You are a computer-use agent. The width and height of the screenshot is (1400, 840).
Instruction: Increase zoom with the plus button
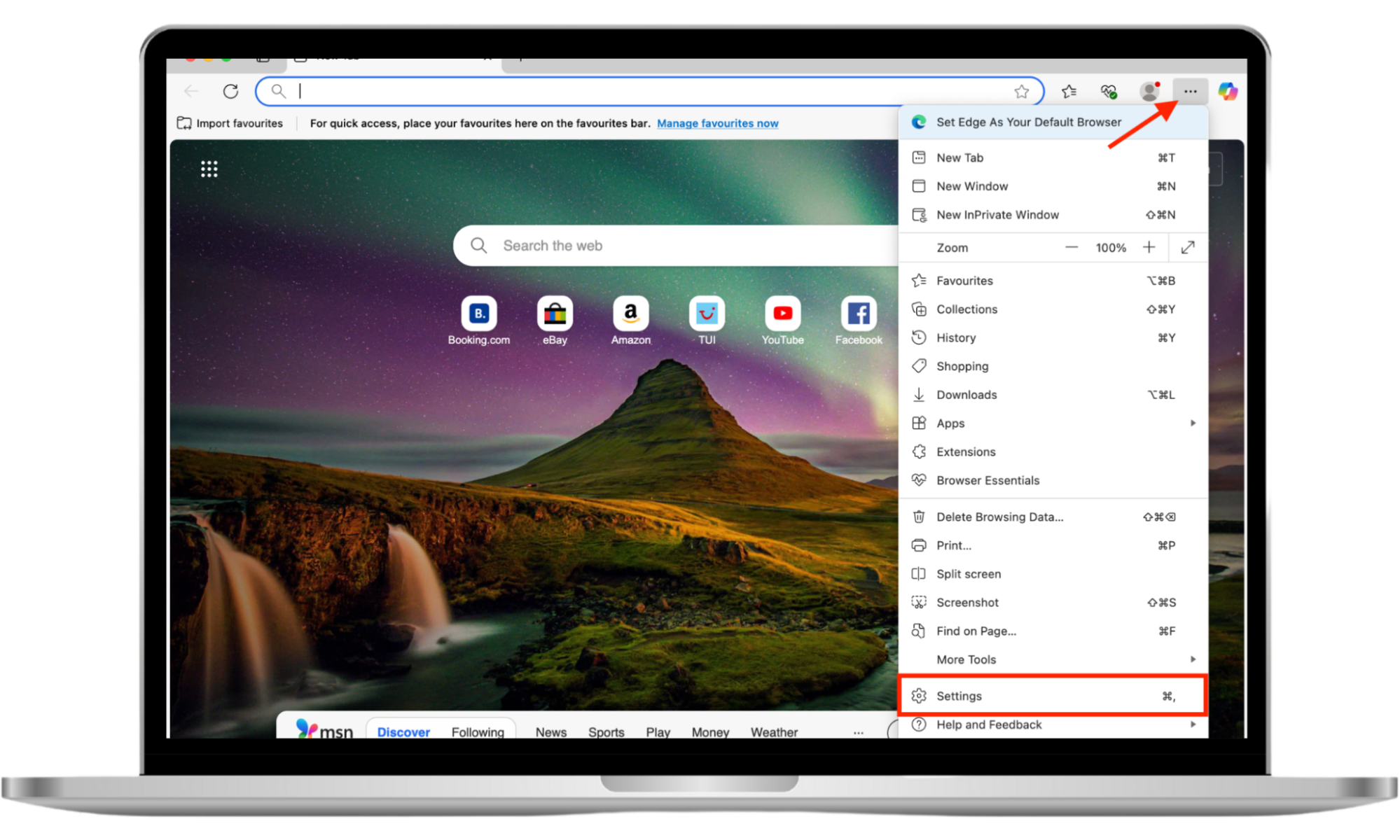click(1149, 247)
